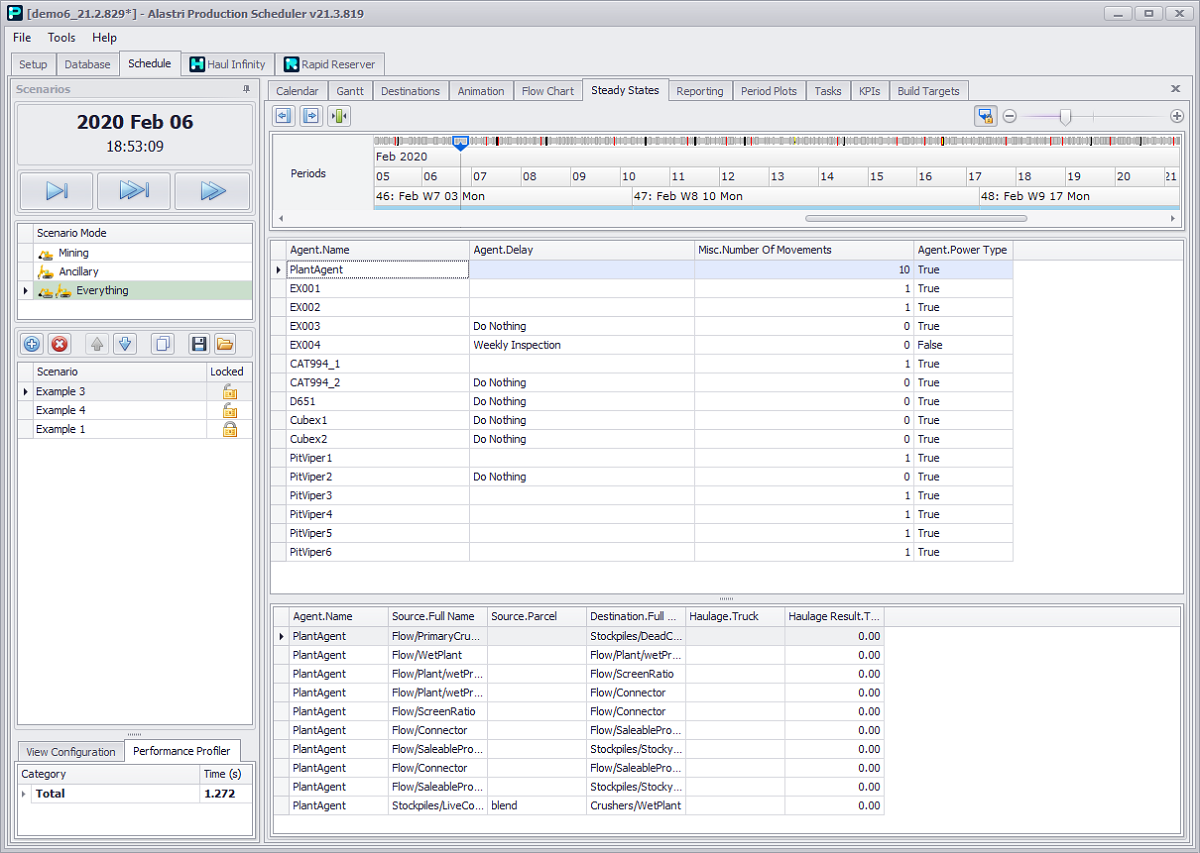Open the Tools menu
Viewport: 1200px width, 853px height.
point(61,37)
